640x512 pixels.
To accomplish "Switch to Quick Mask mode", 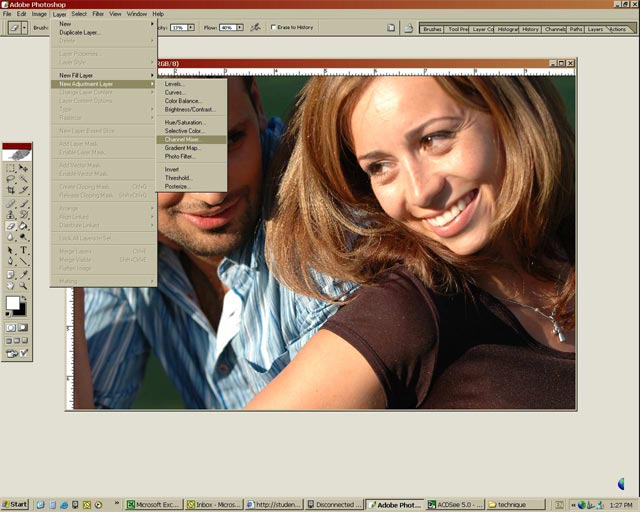I will pos(24,327).
